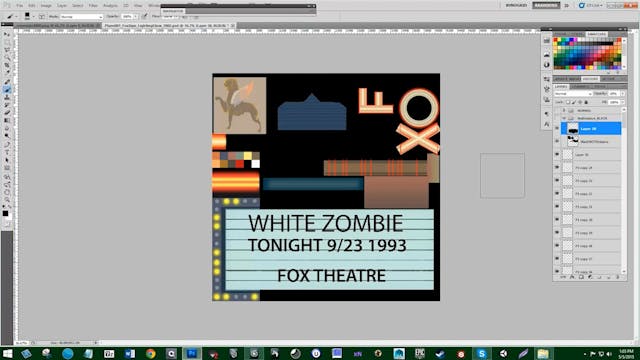
Task: Select the Pen tool
Action: (7, 144)
